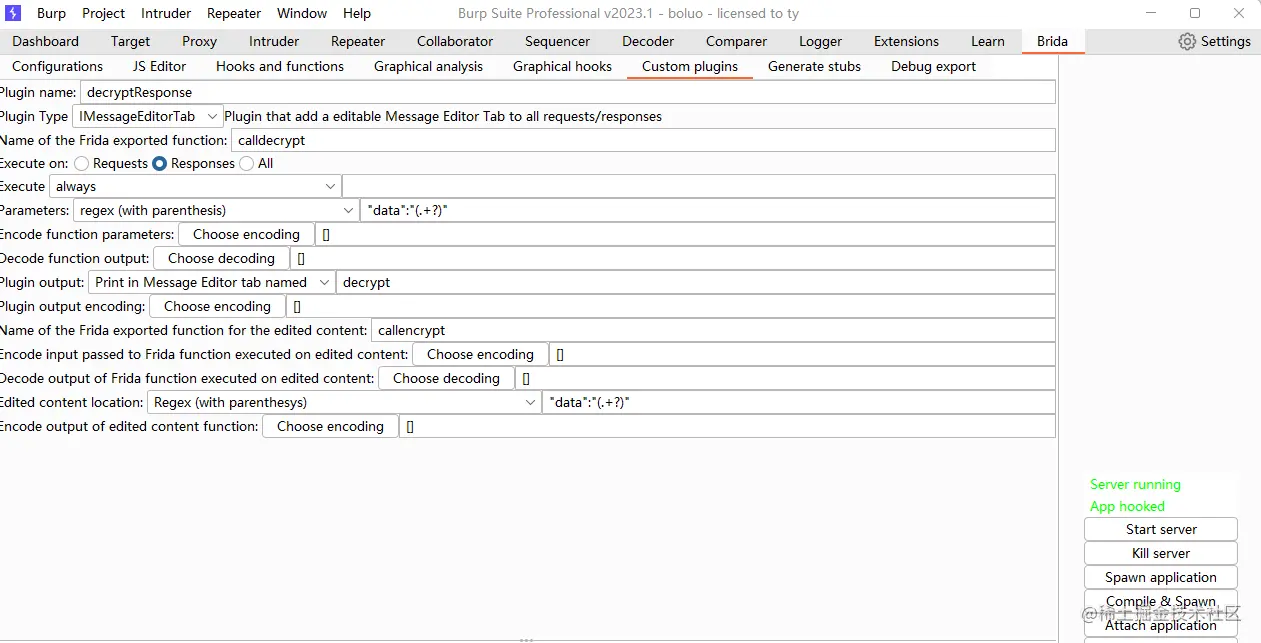This screenshot has width=1261, height=643.
Task: Open the JS Editor sub-tab
Action: coord(159,66)
